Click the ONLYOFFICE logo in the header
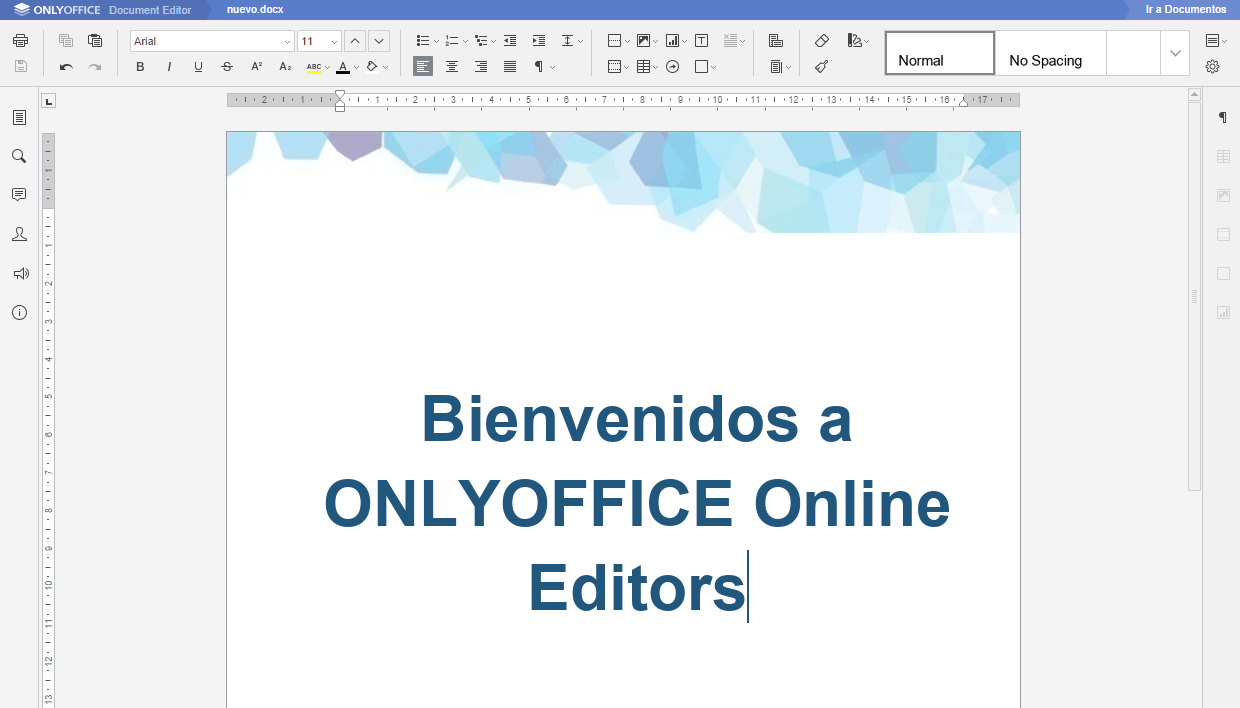 [57, 9]
